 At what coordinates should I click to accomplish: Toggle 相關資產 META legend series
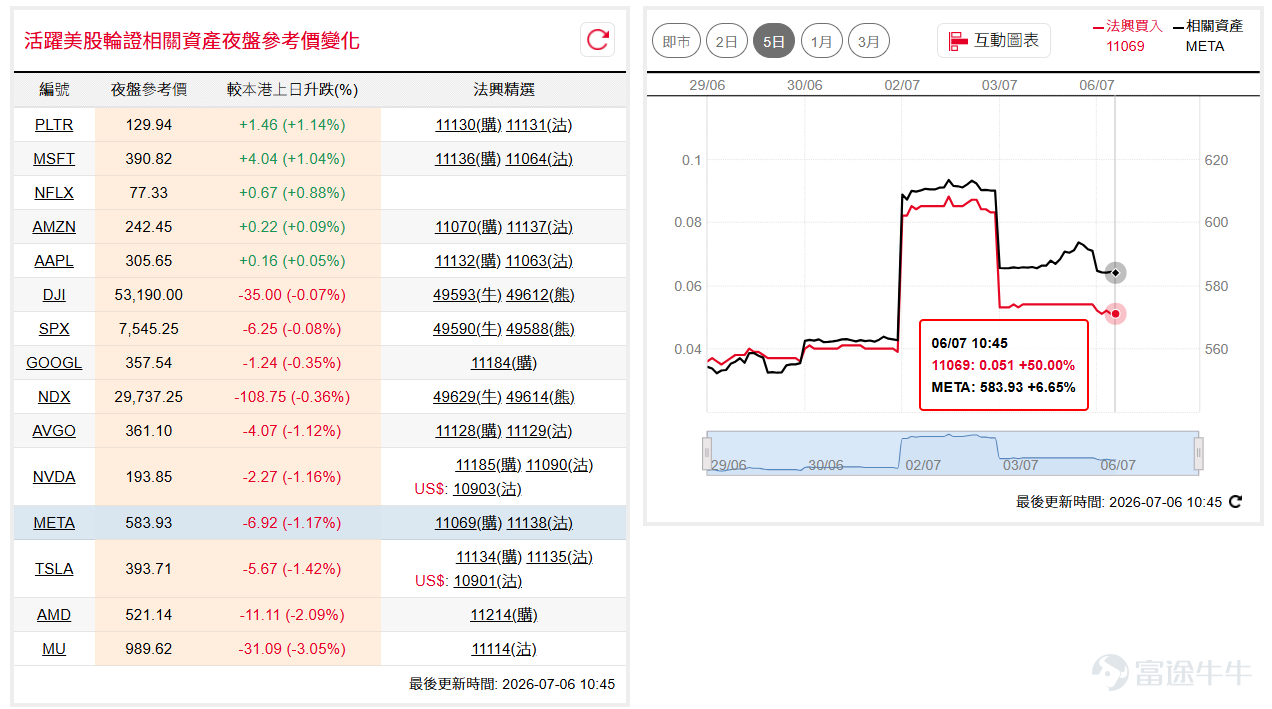coord(1208,36)
